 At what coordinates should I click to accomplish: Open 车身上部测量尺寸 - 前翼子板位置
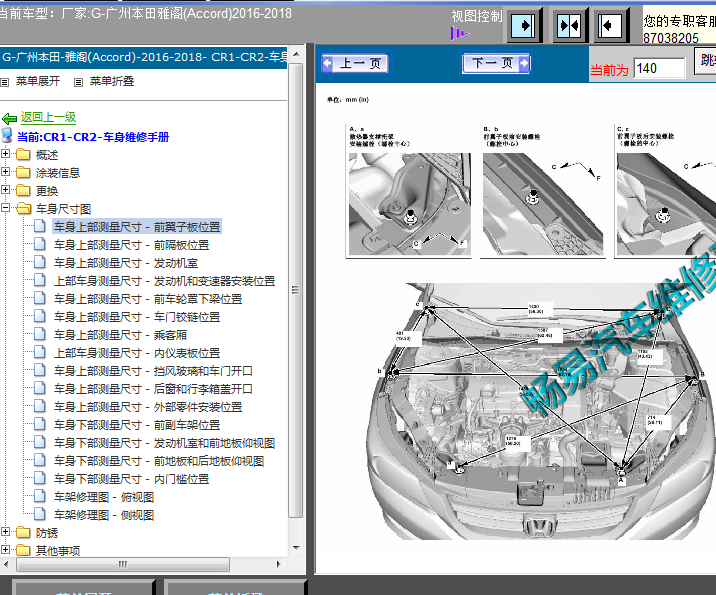[x=137, y=226]
